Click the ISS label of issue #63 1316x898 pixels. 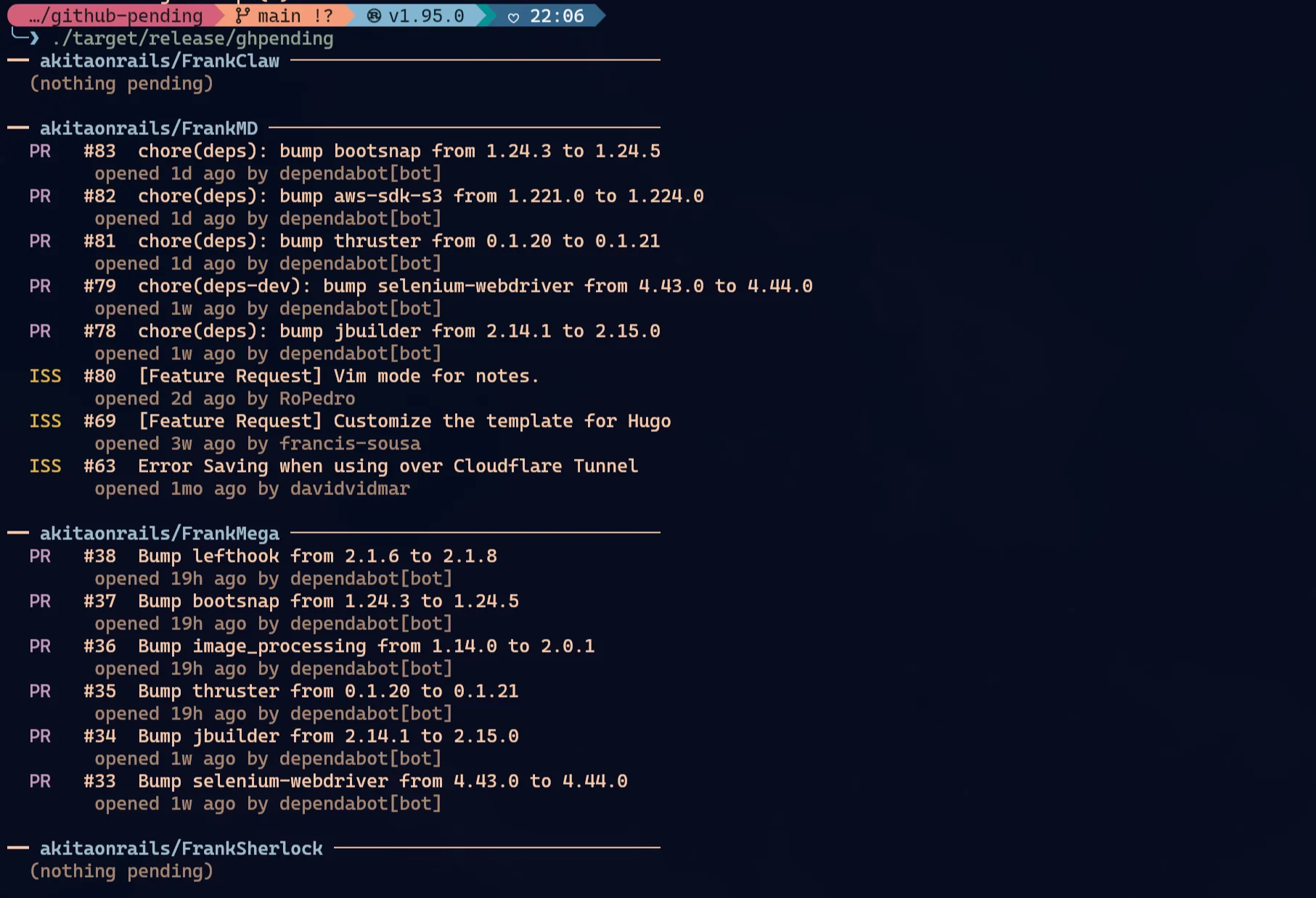[x=45, y=466]
